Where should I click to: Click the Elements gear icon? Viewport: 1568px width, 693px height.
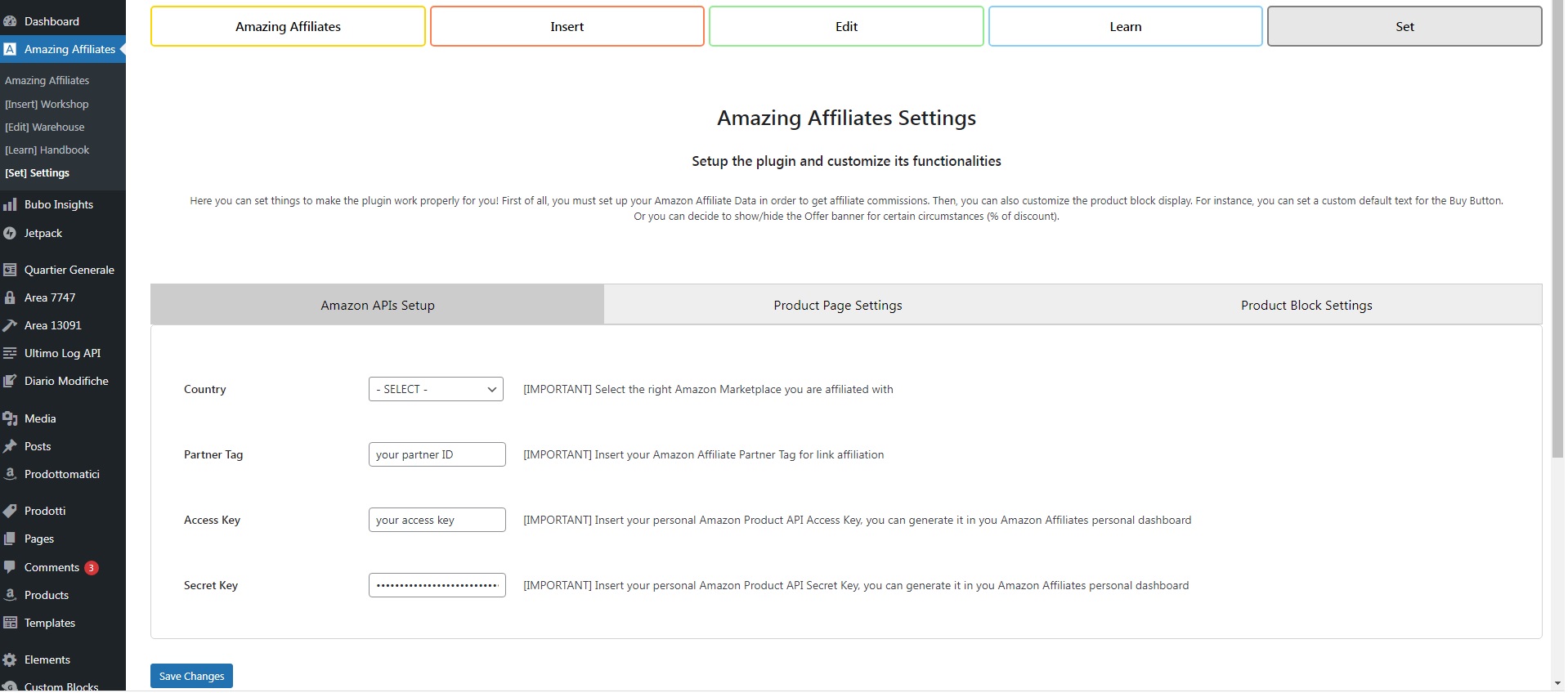click(10, 659)
